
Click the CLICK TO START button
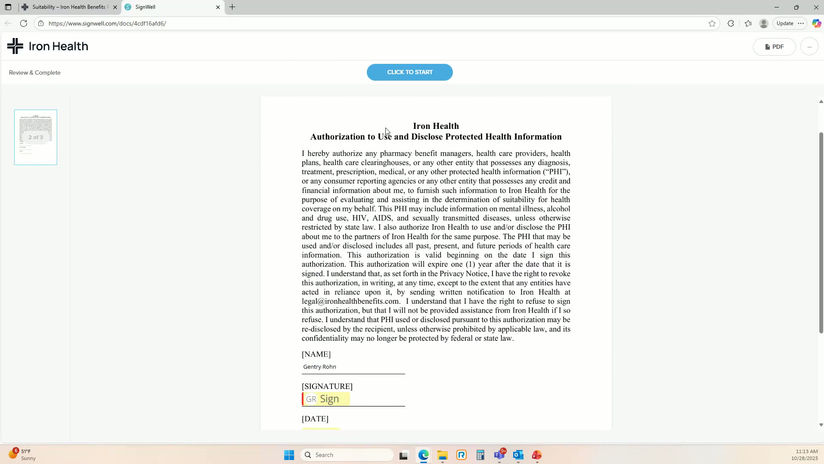pos(409,72)
